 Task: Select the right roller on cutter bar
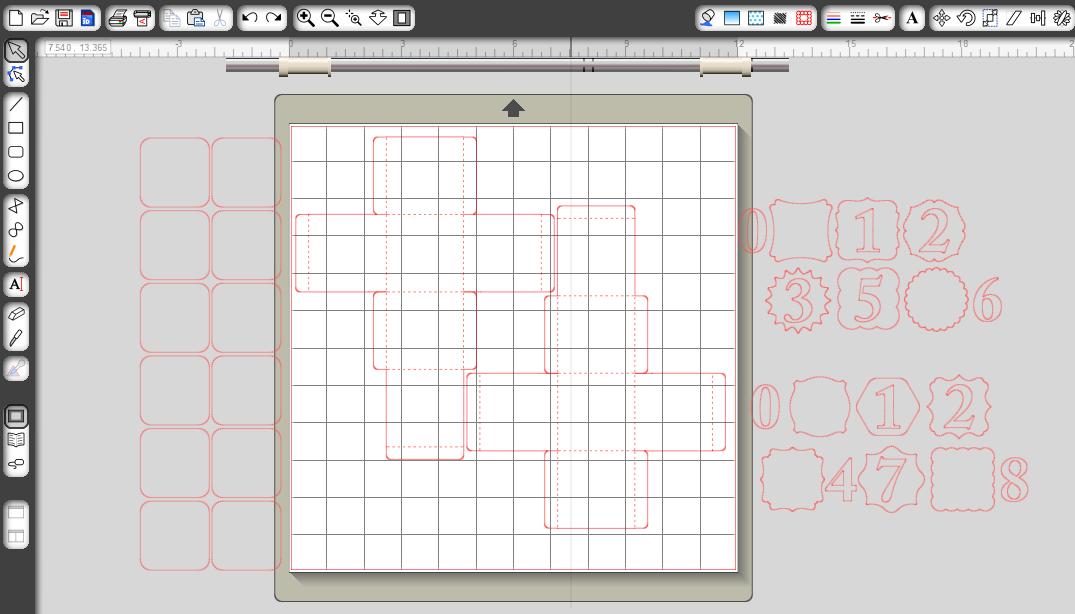pos(725,66)
